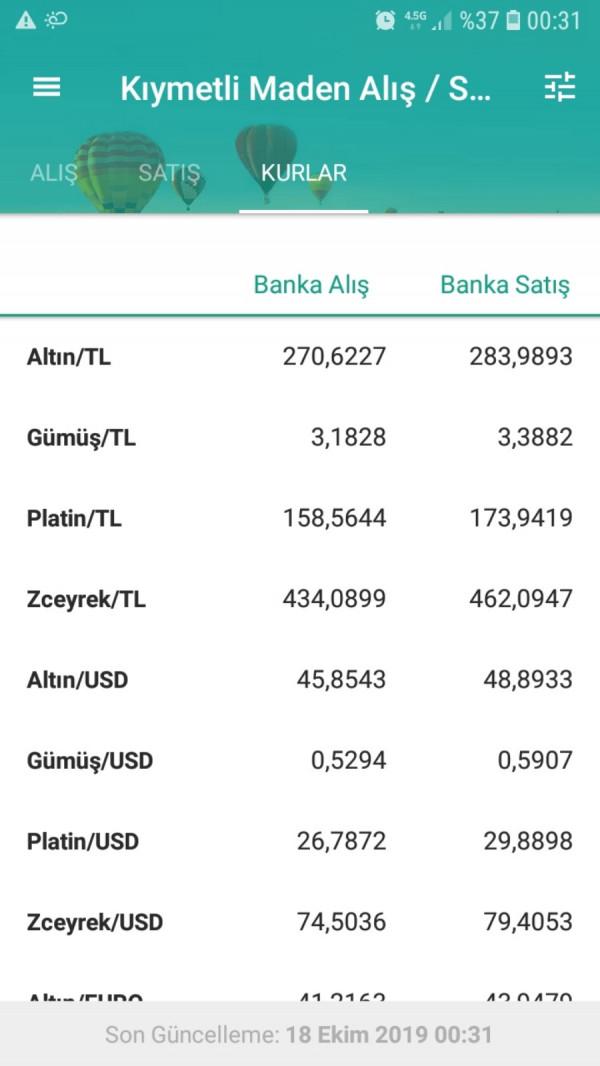Select the Zceyrek/TL rate row
Screen dimensions: 600x1066
[300, 599]
